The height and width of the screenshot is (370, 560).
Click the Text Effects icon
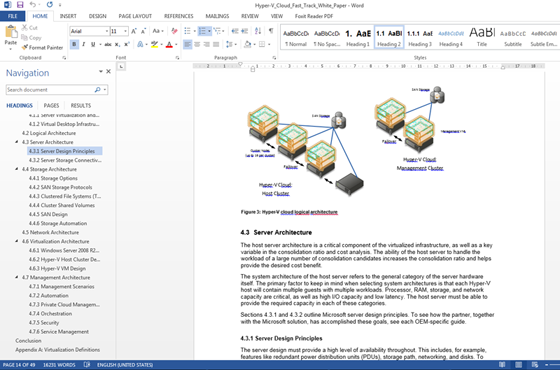pos(140,44)
